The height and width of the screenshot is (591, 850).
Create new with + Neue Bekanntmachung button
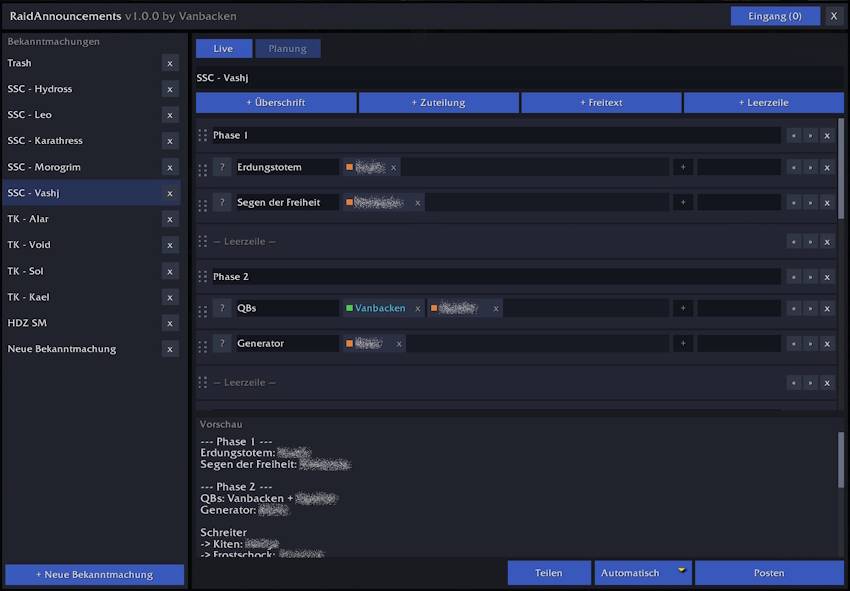pos(94,574)
